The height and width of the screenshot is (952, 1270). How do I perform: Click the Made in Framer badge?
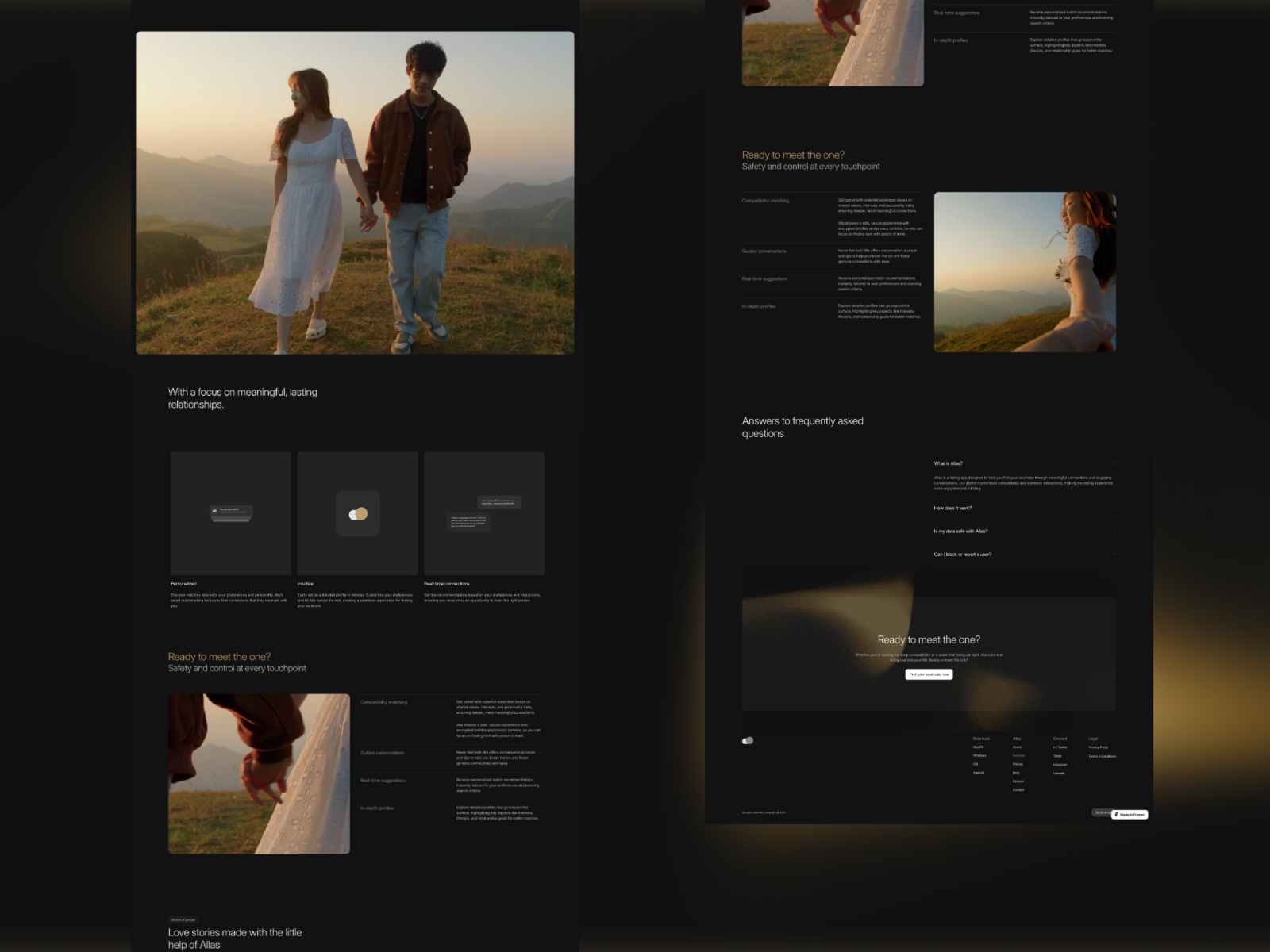click(x=1130, y=814)
